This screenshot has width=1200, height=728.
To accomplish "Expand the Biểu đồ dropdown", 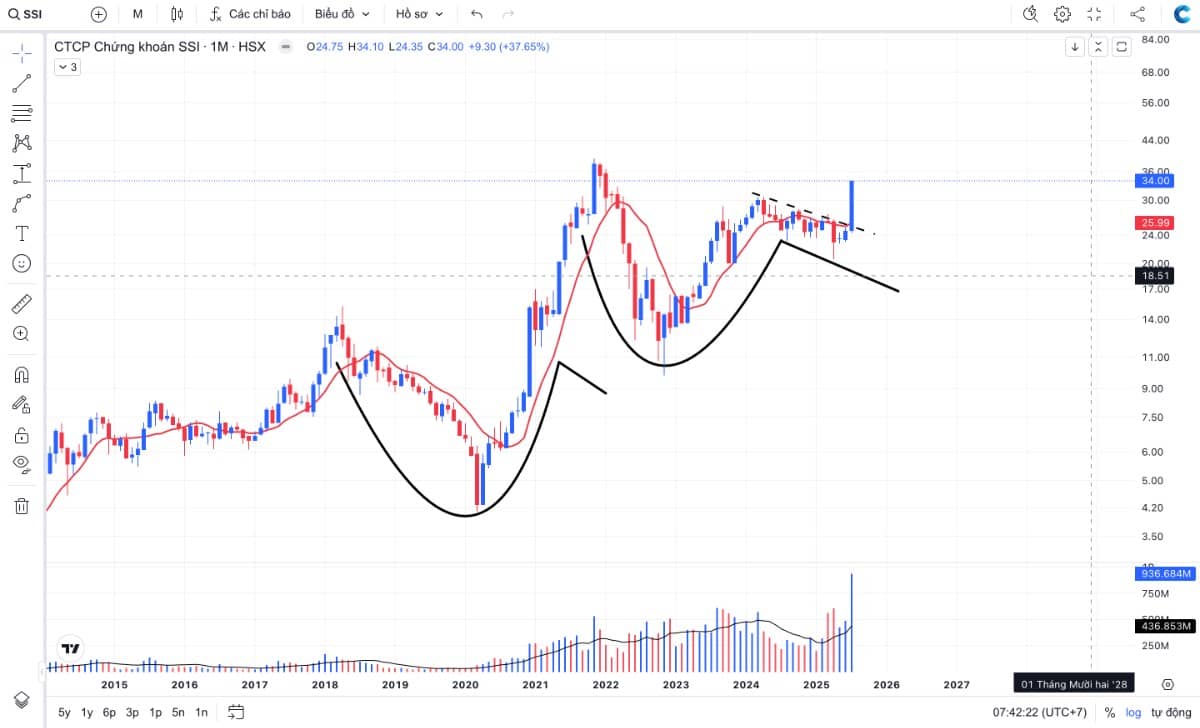I will pyautogui.click(x=342, y=14).
